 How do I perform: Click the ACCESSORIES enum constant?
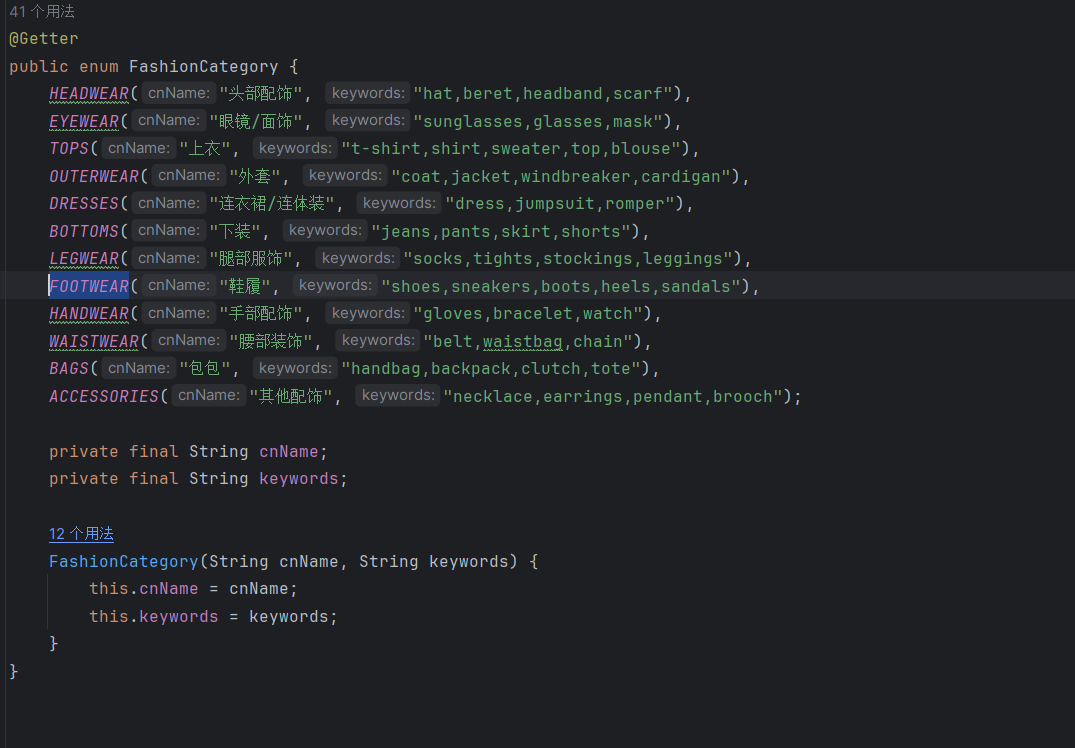(x=104, y=396)
